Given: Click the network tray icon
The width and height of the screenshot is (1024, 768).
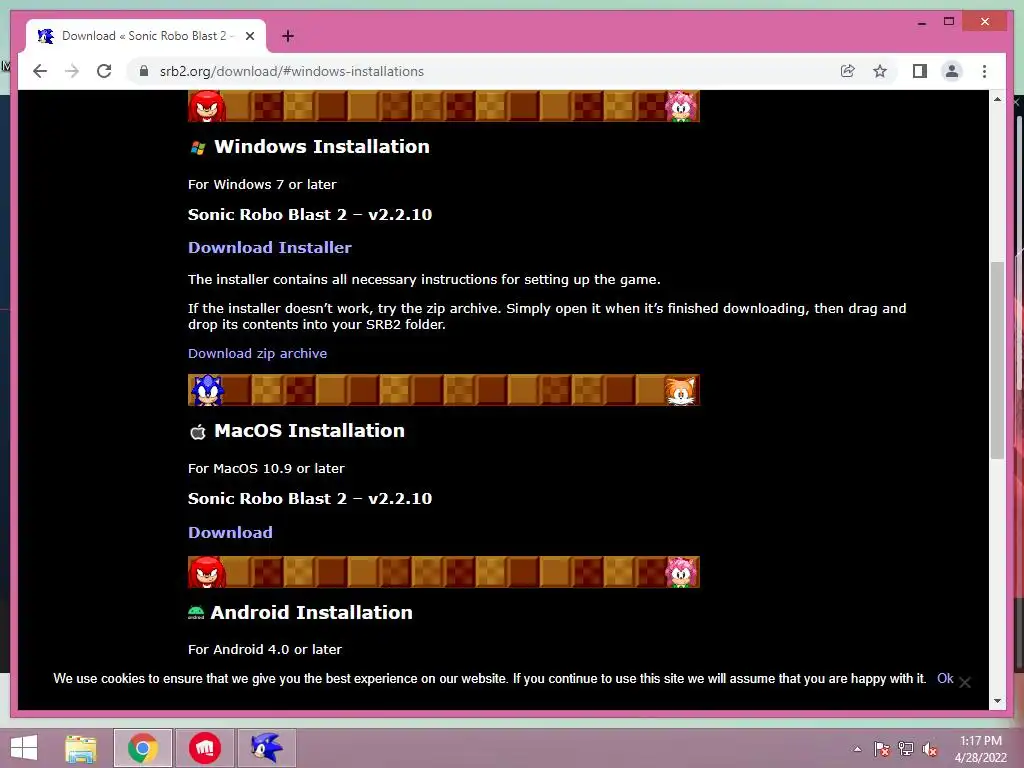Looking at the screenshot, I should point(906,749).
